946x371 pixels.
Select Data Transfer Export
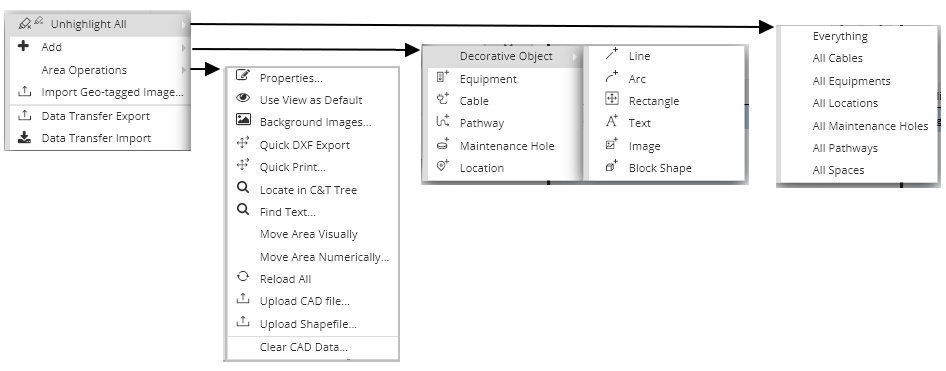98,116
